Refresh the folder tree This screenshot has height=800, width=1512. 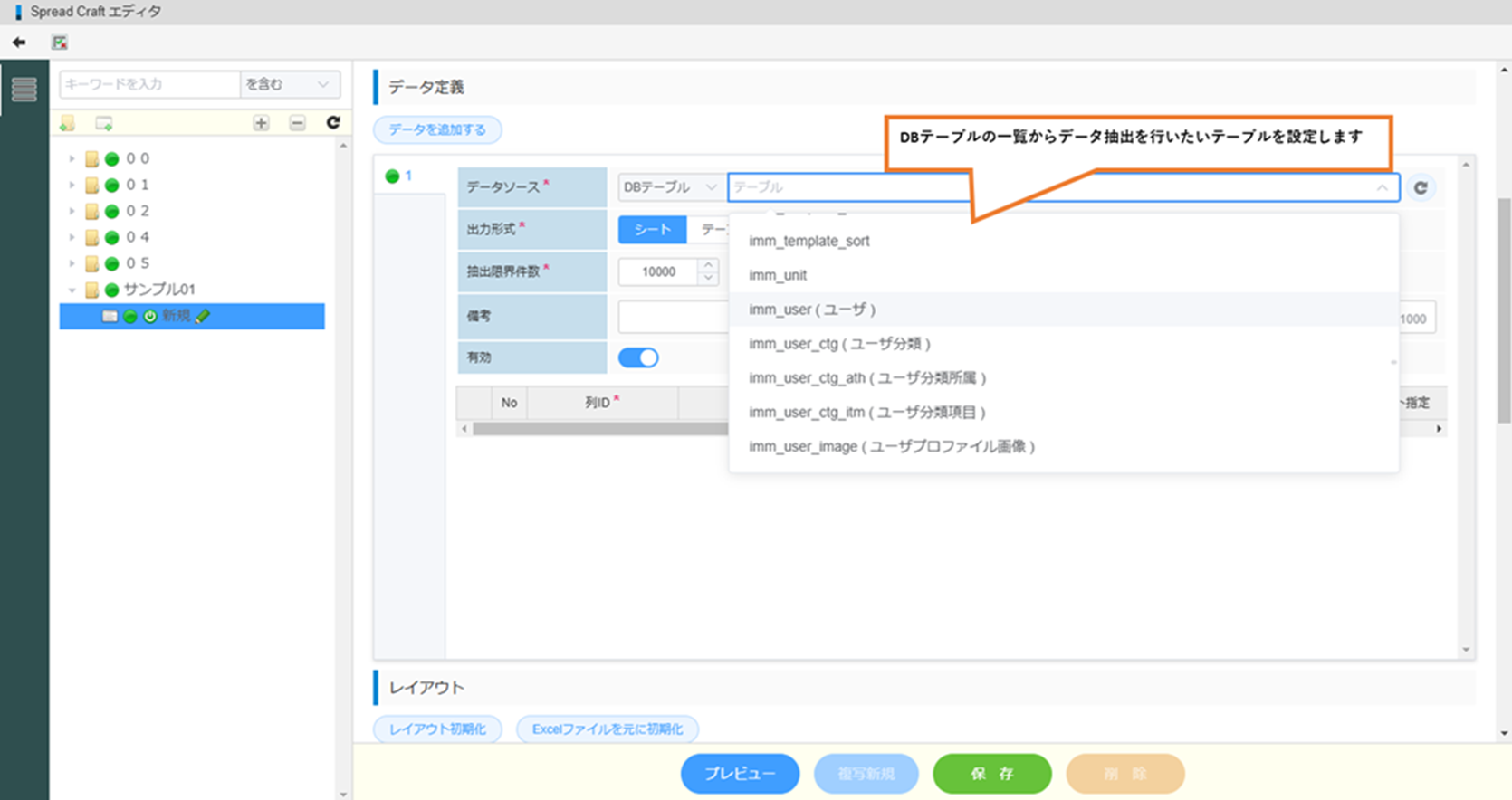click(332, 123)
